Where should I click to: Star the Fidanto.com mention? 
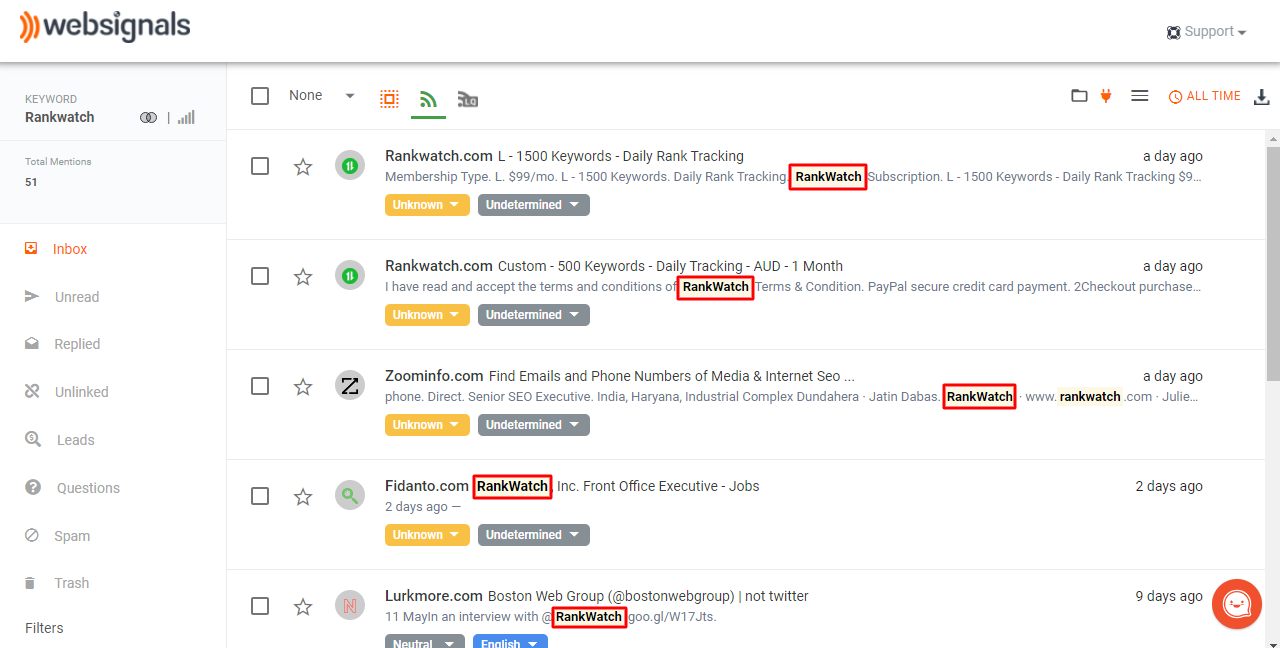click(303, 496)
